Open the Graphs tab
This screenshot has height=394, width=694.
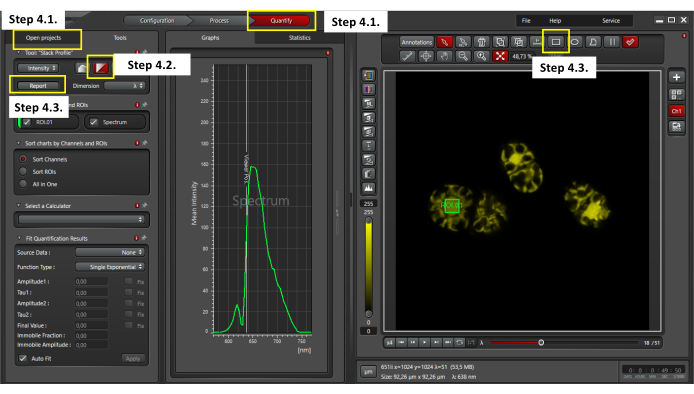pos(210,38)
